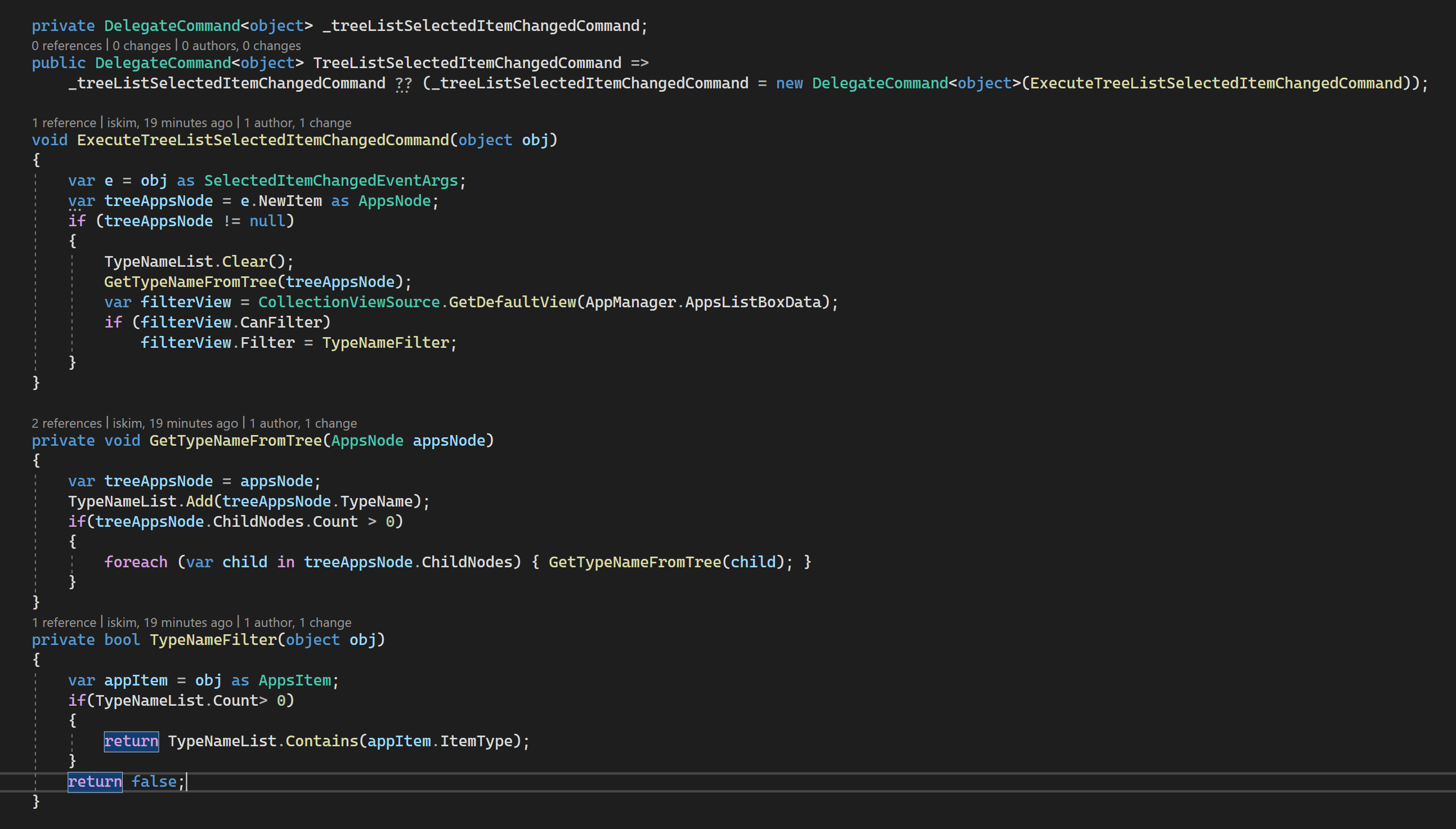Image resolution: width=1456 pixels, height=829 pixels.
Task: Click '1 reference' above TypeNameFilter method
Action: tap(64, 623)
